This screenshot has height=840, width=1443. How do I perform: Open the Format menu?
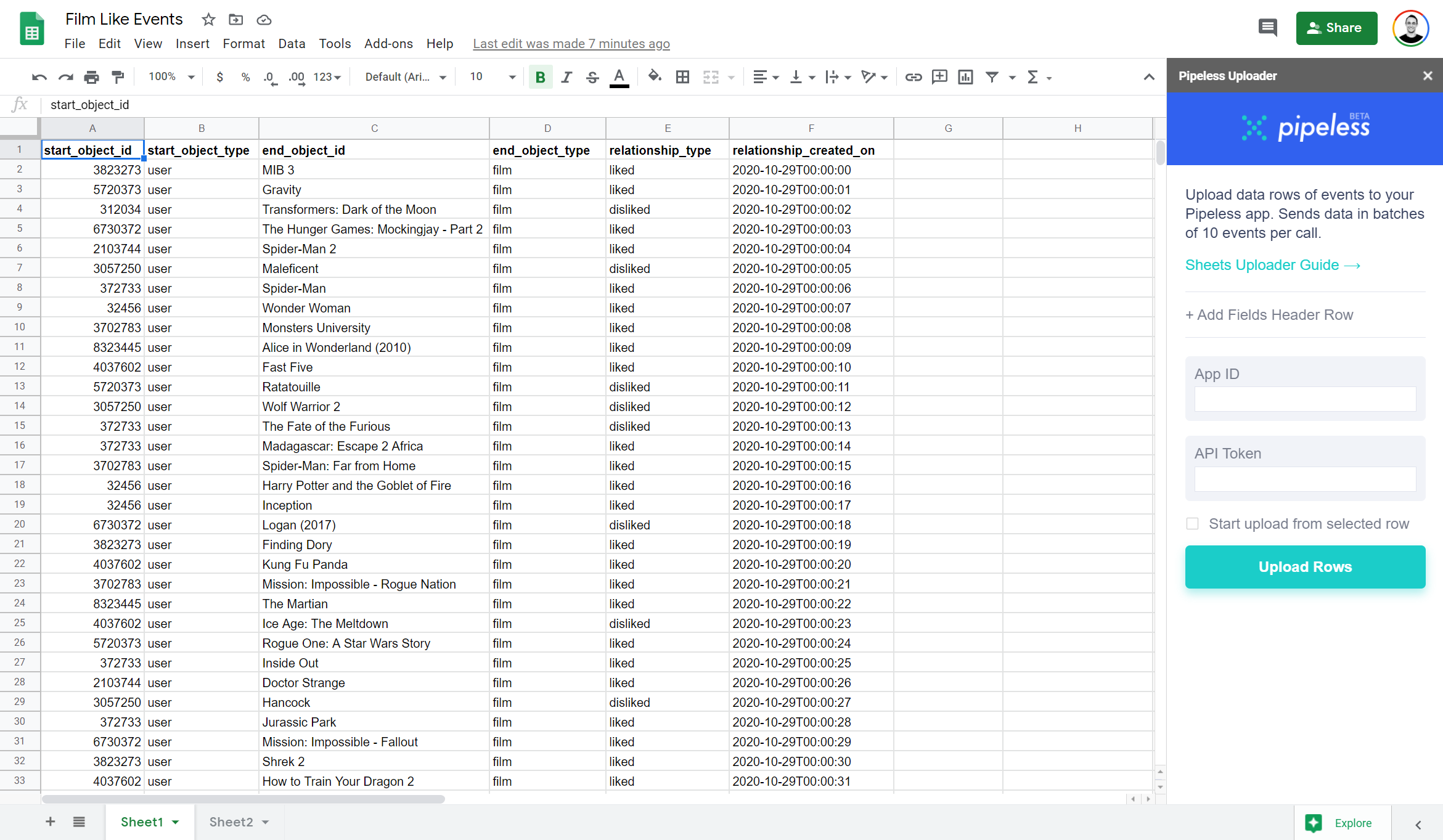click(x=243, y=44)
